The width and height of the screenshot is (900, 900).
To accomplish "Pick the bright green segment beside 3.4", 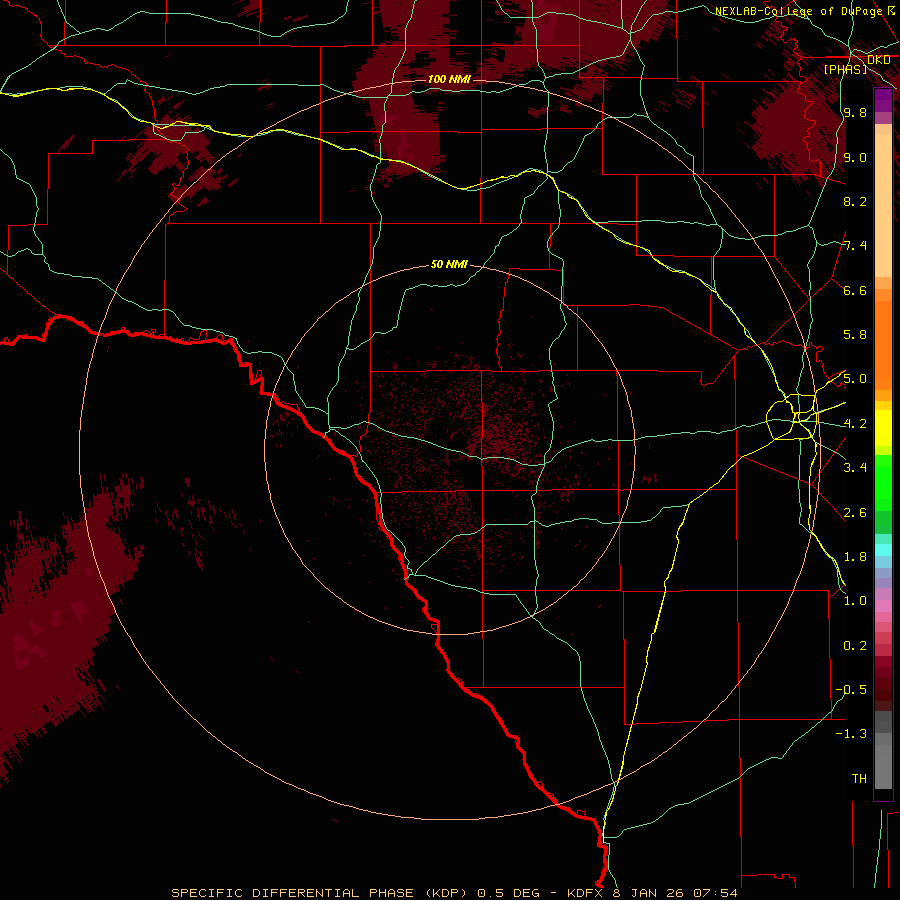I will tap(883, 483).
